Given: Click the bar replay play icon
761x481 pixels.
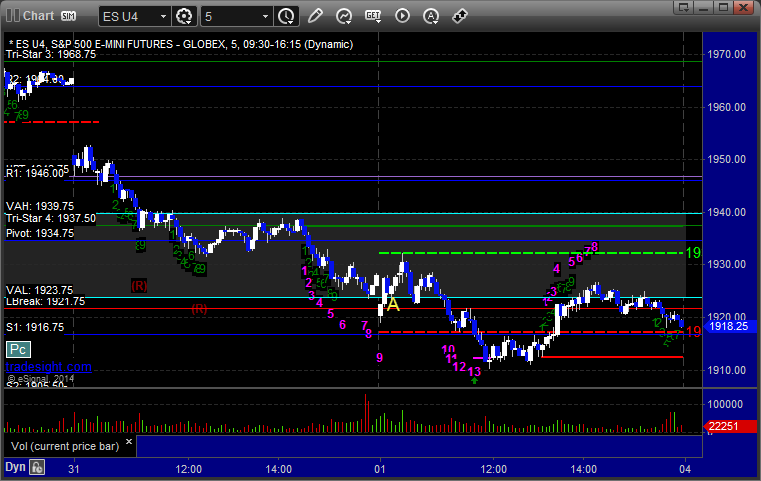Looking at the screenshot, I should [402, 16].
